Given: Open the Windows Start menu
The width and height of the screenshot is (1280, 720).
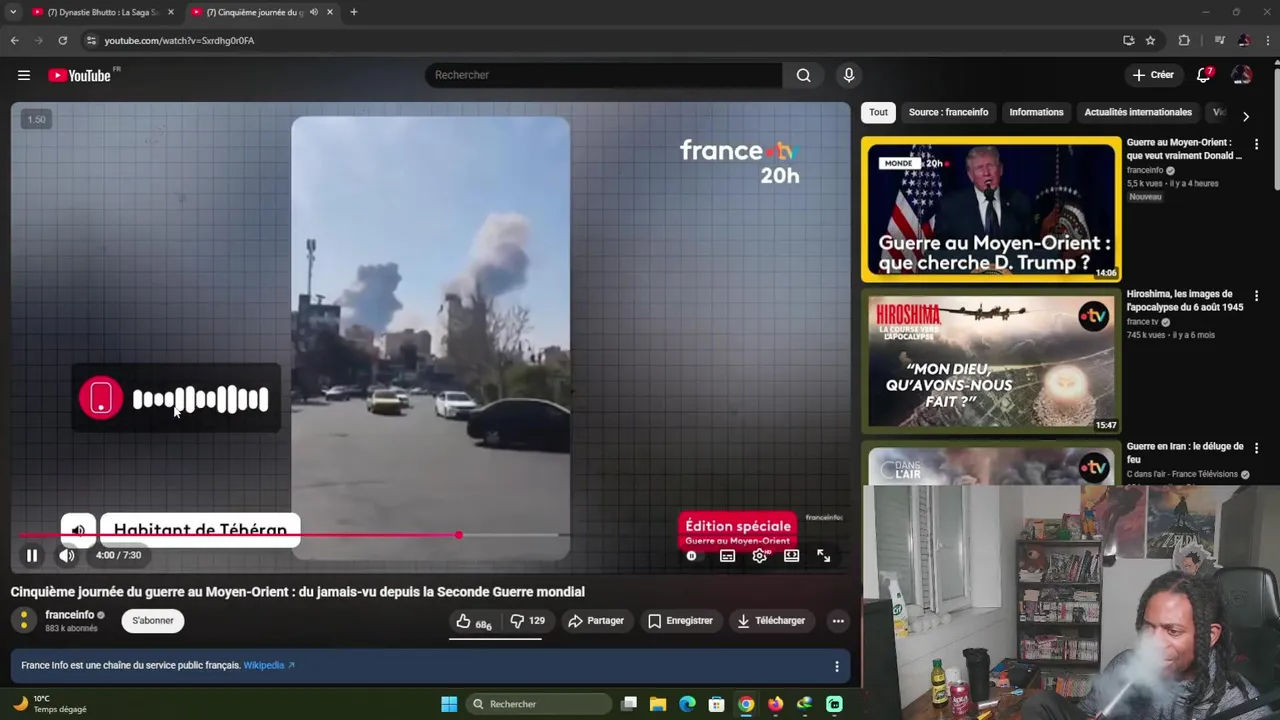Looking at the screenshot, I should pos(449,704).
